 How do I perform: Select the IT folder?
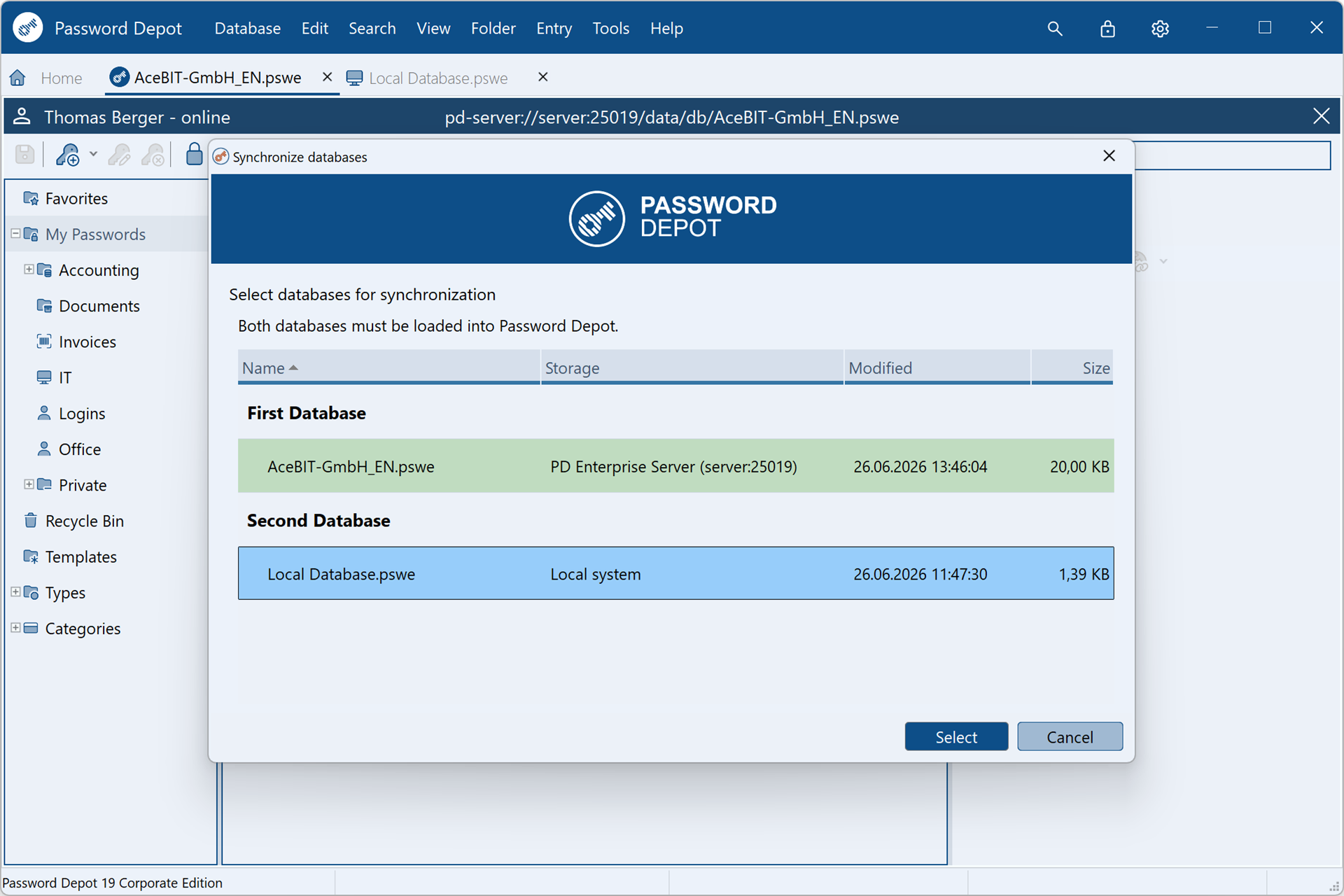coord(64,378)
